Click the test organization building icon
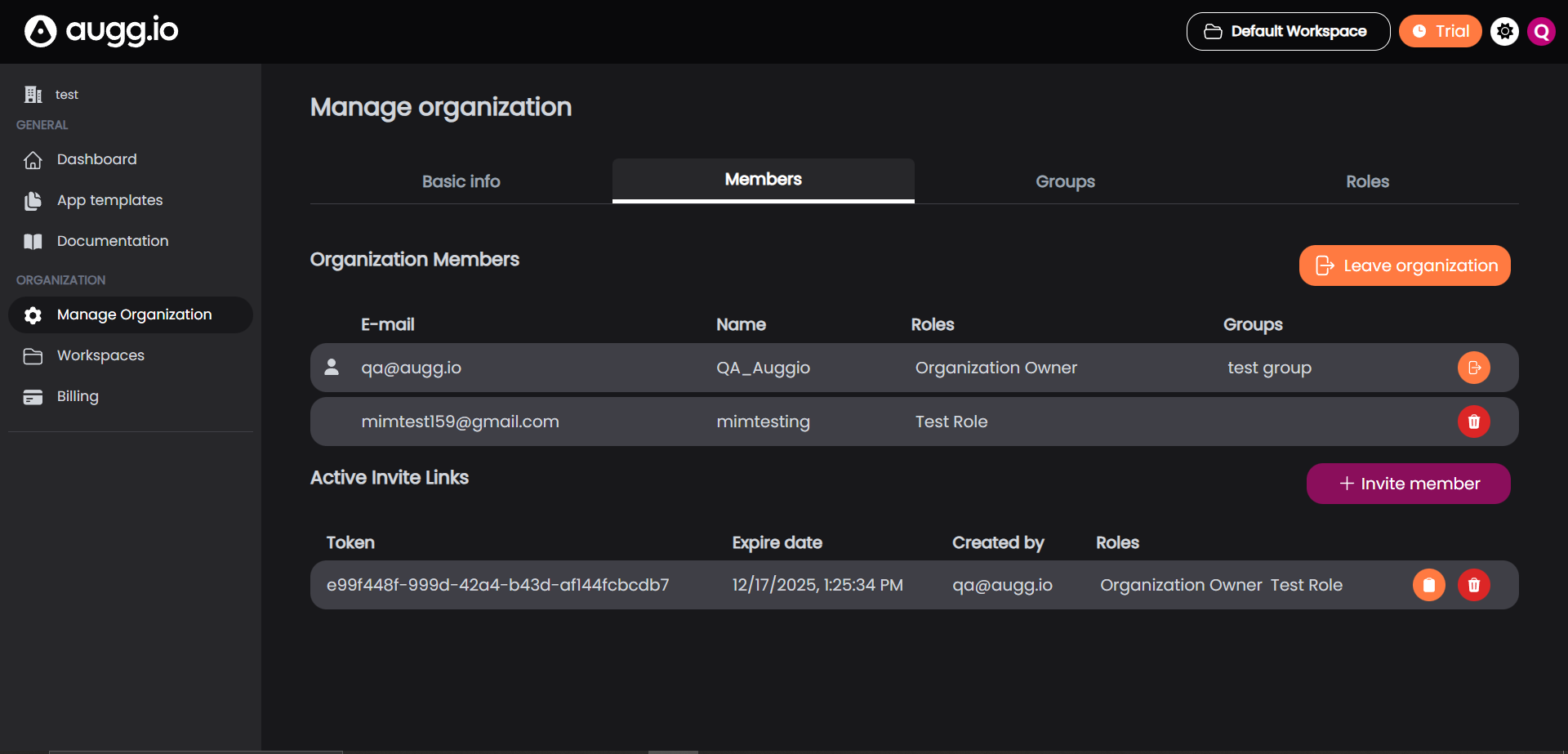 [33, 95]
